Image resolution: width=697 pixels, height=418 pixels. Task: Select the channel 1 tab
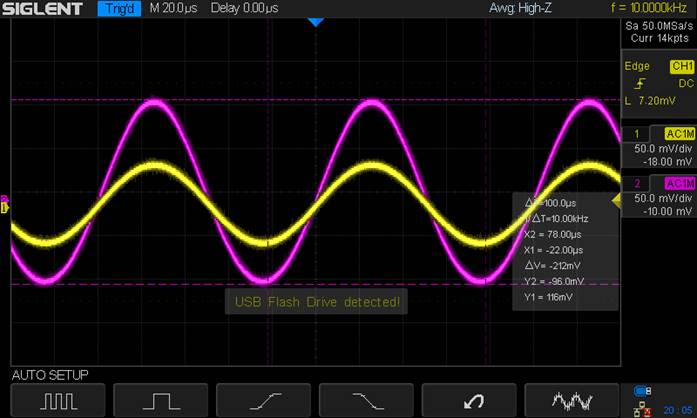[x=637, y=134]
